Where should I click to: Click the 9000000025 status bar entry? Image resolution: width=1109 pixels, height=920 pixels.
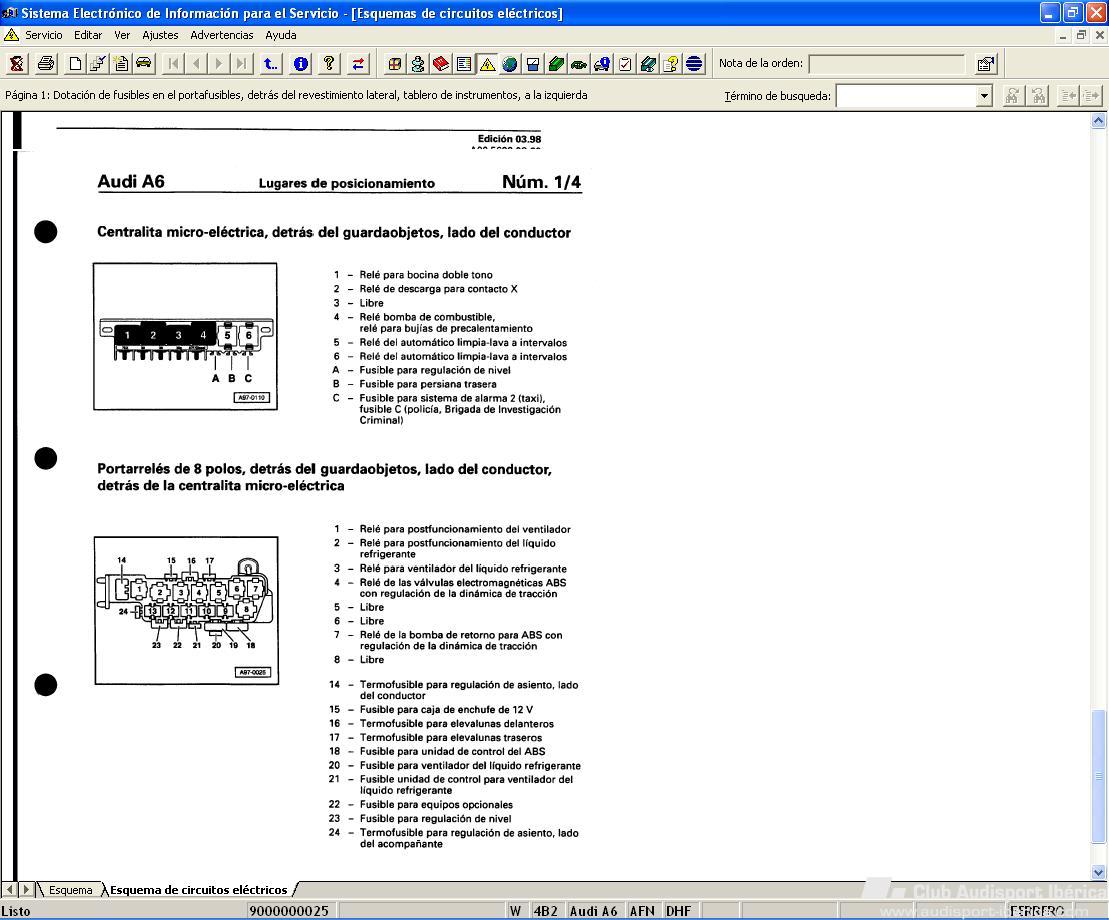pos(289,911)
